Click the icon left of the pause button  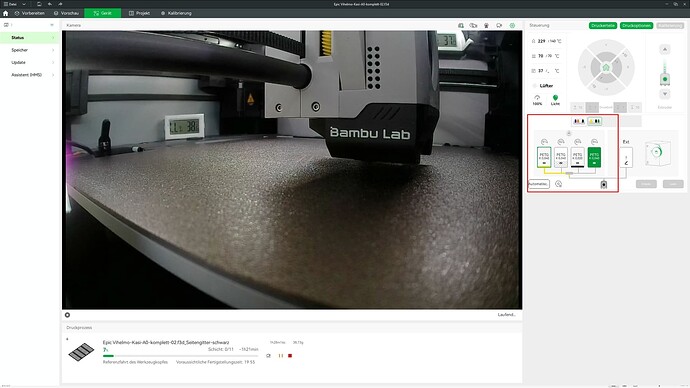click(x=268, y=355)
